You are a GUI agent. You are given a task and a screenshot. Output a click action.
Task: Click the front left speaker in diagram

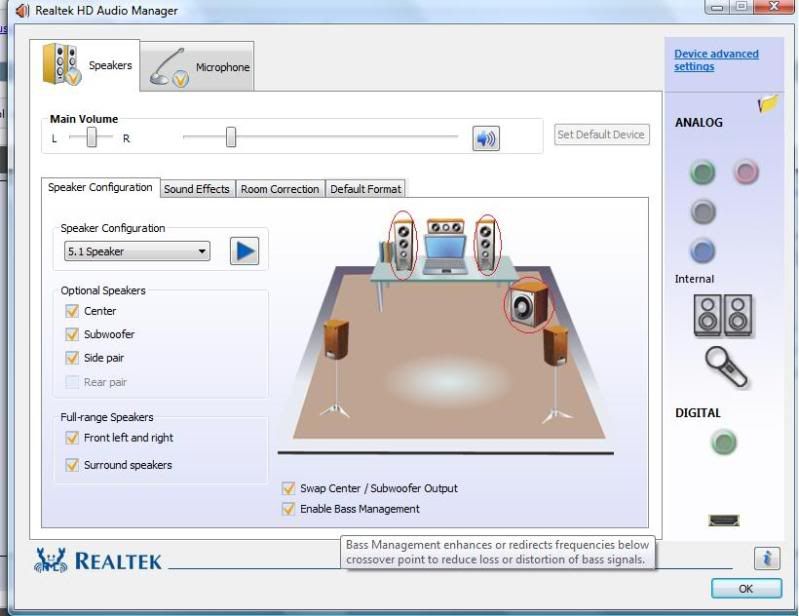(403, 245)
